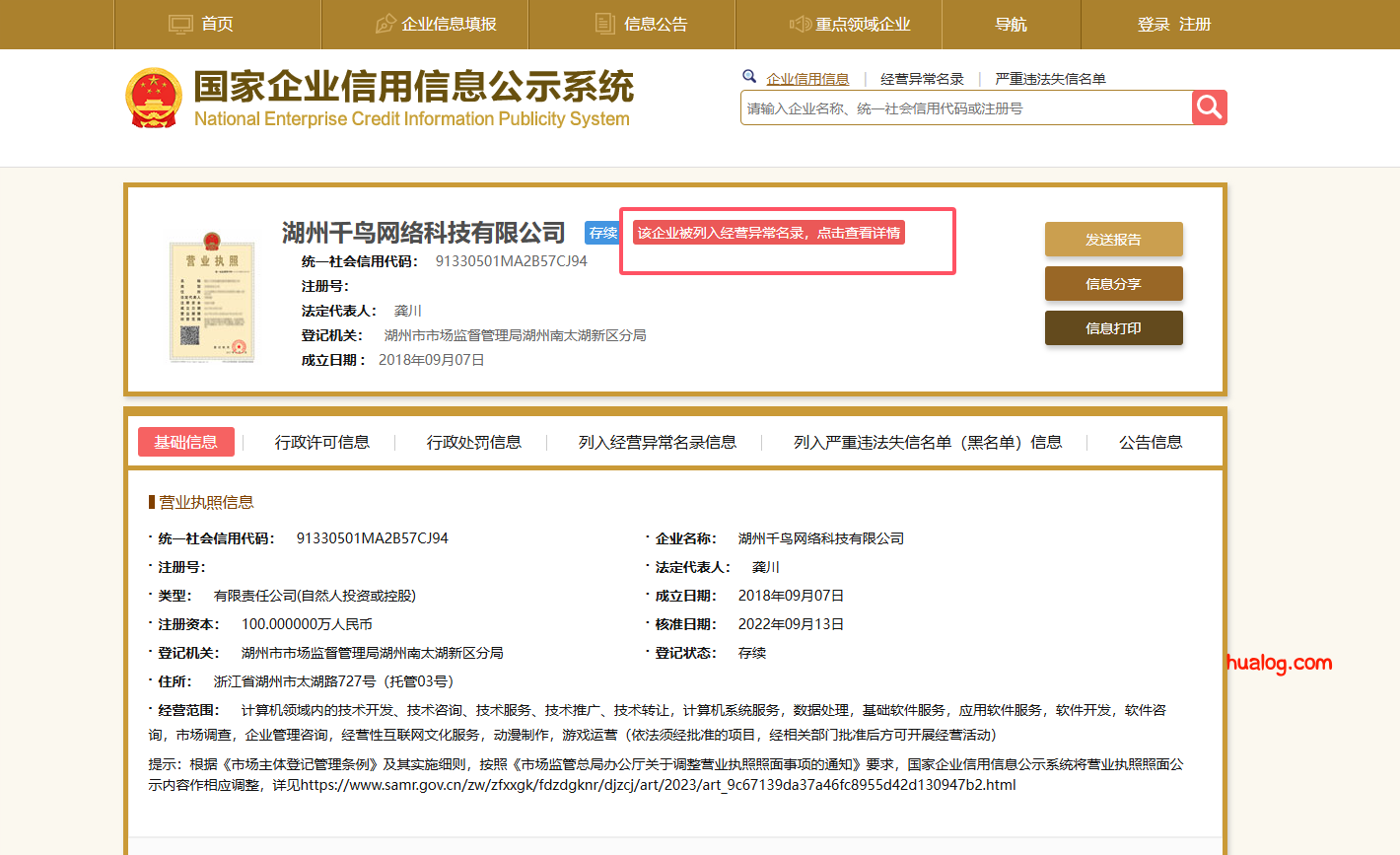1400x855 pixels.
Task: Click the document icon beside 信息公告
Action: 605,24
